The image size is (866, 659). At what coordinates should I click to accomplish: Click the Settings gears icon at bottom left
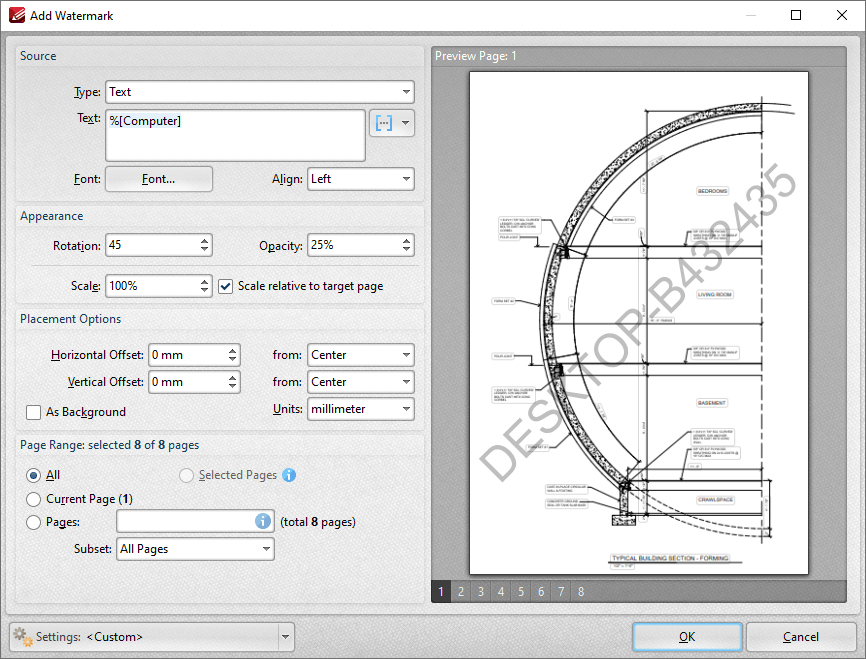[22, 637]
